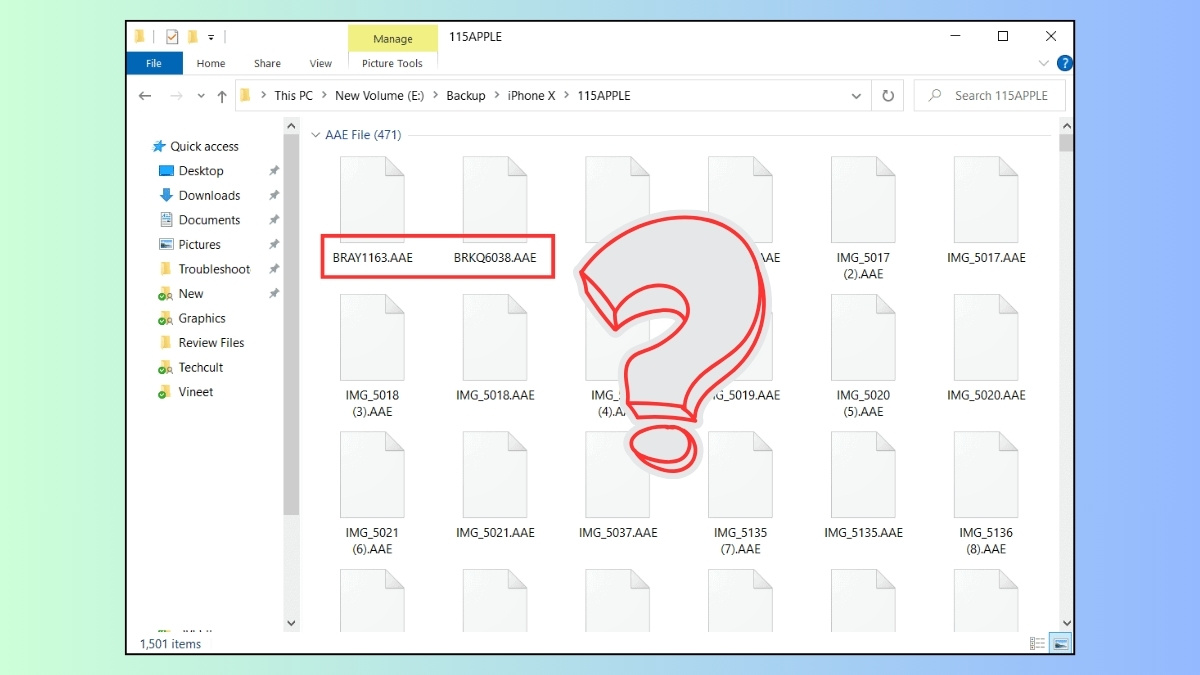Refresh the 115APPLE folder view
1200x675 pixels.
tap(888, 95)
